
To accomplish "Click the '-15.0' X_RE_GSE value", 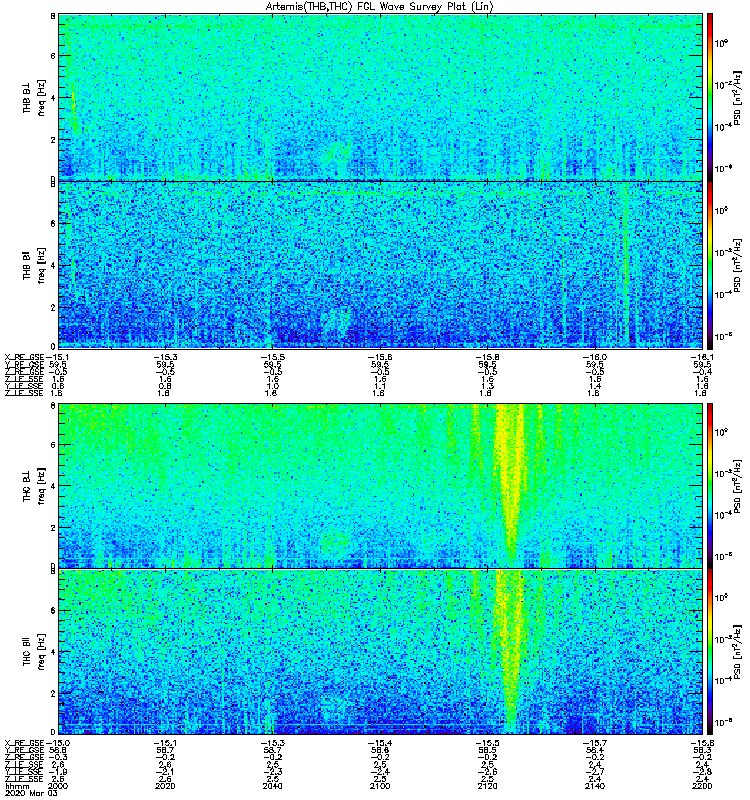I will 58,743.
